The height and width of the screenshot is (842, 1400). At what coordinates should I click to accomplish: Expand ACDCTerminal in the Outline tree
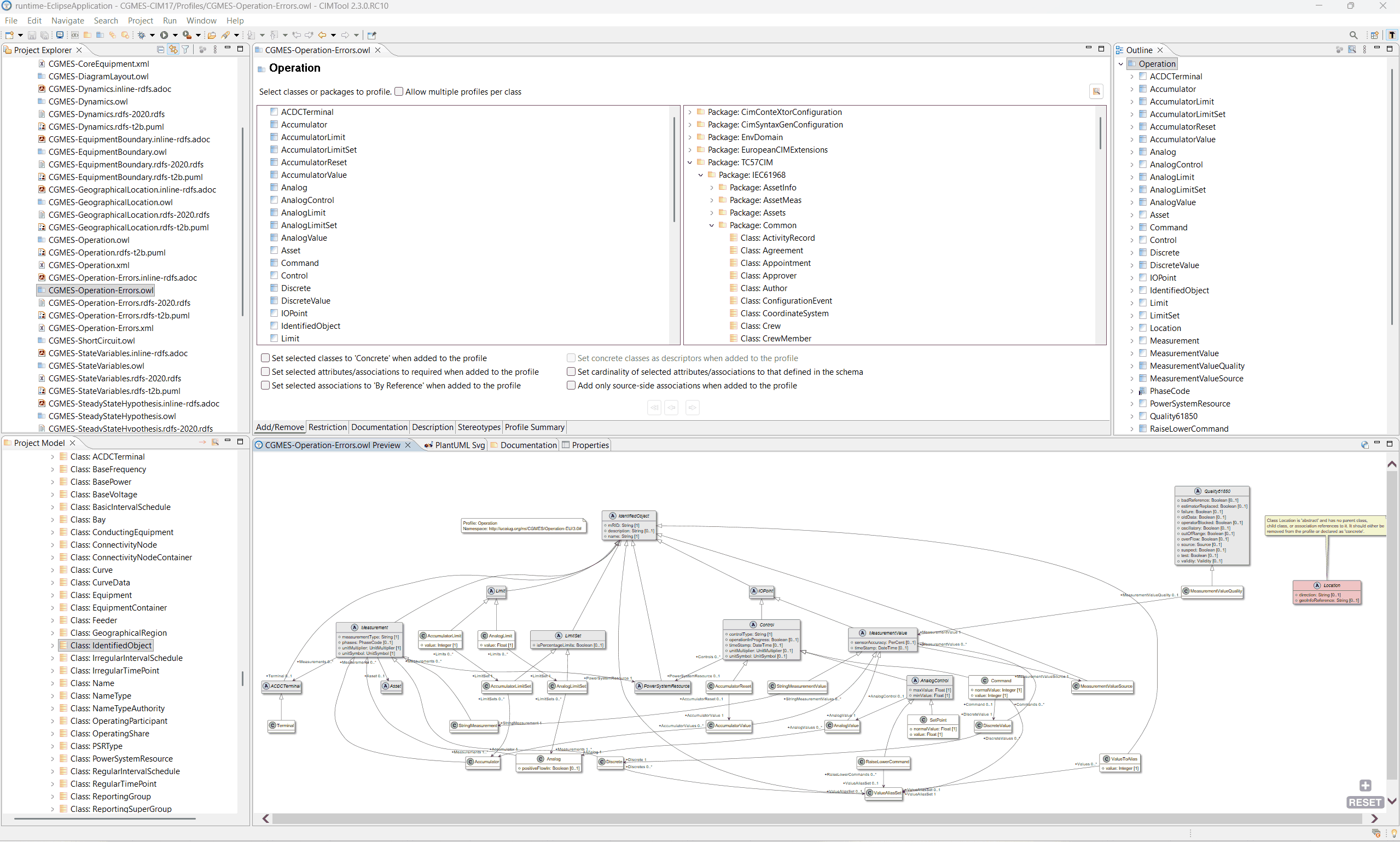(1132, 77)
